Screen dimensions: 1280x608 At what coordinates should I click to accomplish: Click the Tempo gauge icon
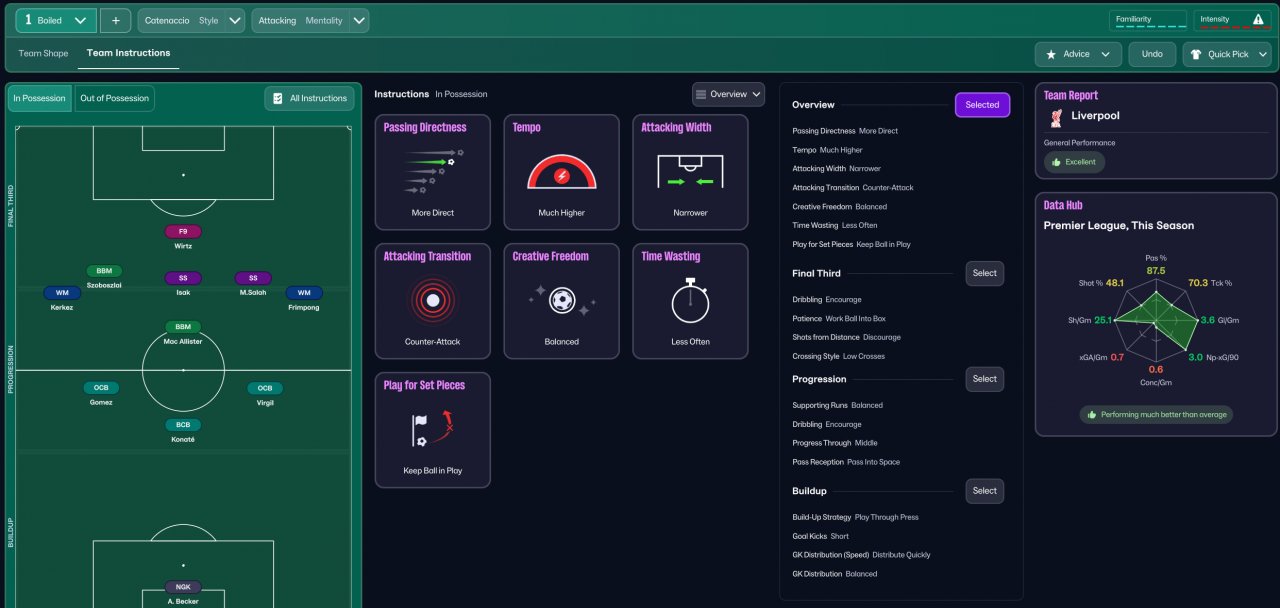click(561, 172)
